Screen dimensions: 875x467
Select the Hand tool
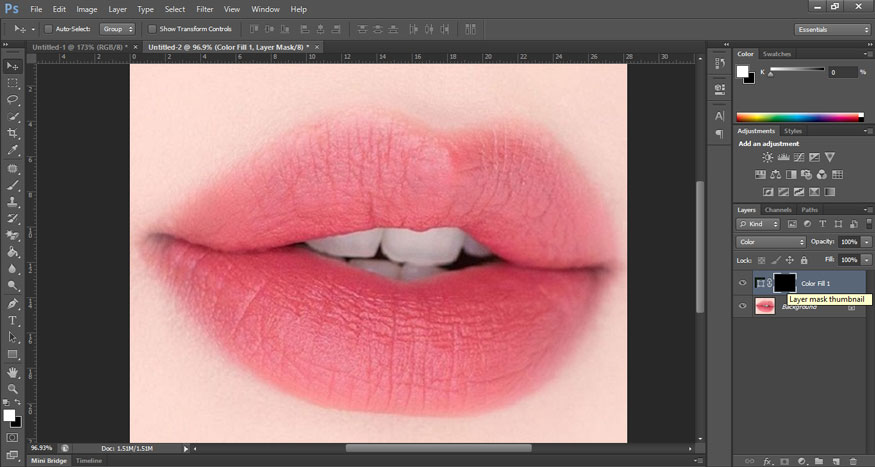coord(12,372)
